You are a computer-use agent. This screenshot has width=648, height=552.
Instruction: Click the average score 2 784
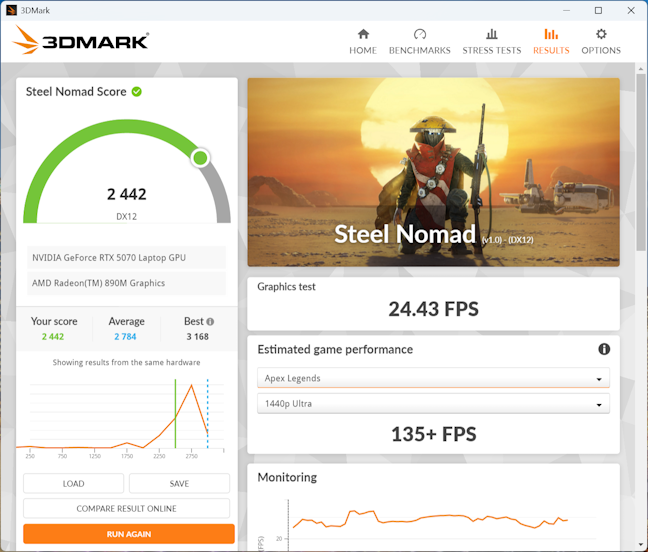pyautogui.click(x=125, y=337)
